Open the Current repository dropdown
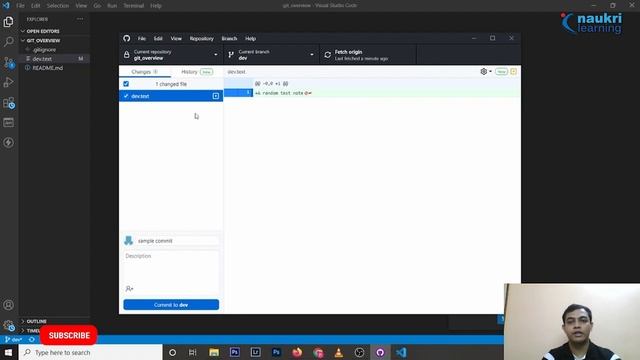Screen dimensions: 640x360 pos(171,55)
